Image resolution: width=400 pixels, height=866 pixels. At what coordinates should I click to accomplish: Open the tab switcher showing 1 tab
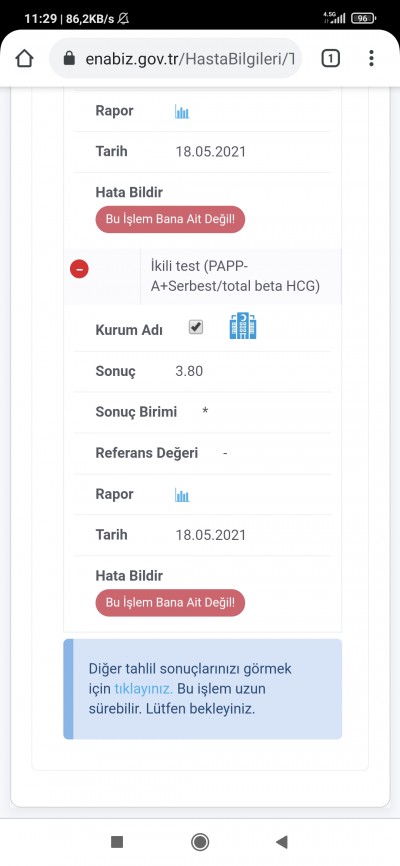click(330, 59)
